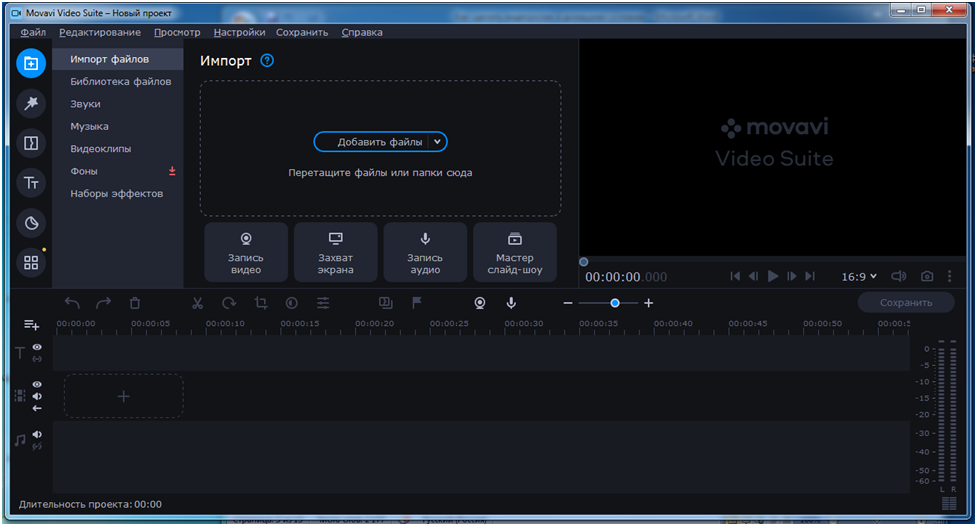Toggle title track visibility eye
This screenshot has height=526, width=977.
37,347
